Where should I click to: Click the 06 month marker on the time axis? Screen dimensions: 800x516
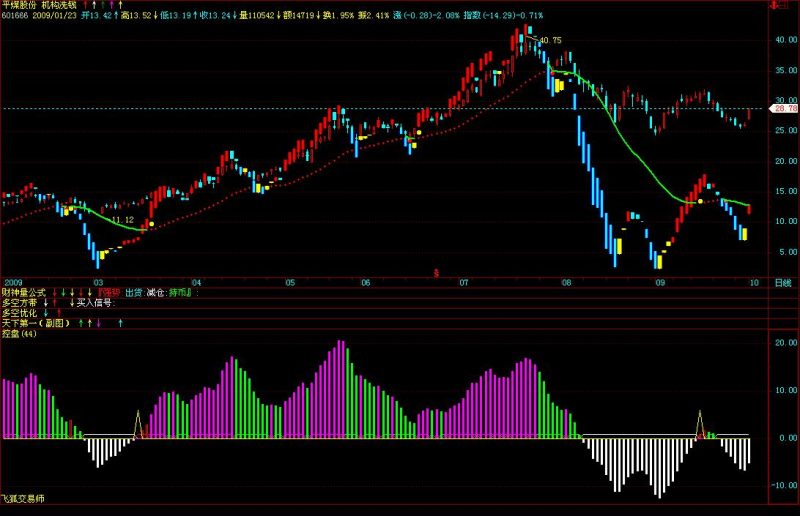[x=365, y=283]
